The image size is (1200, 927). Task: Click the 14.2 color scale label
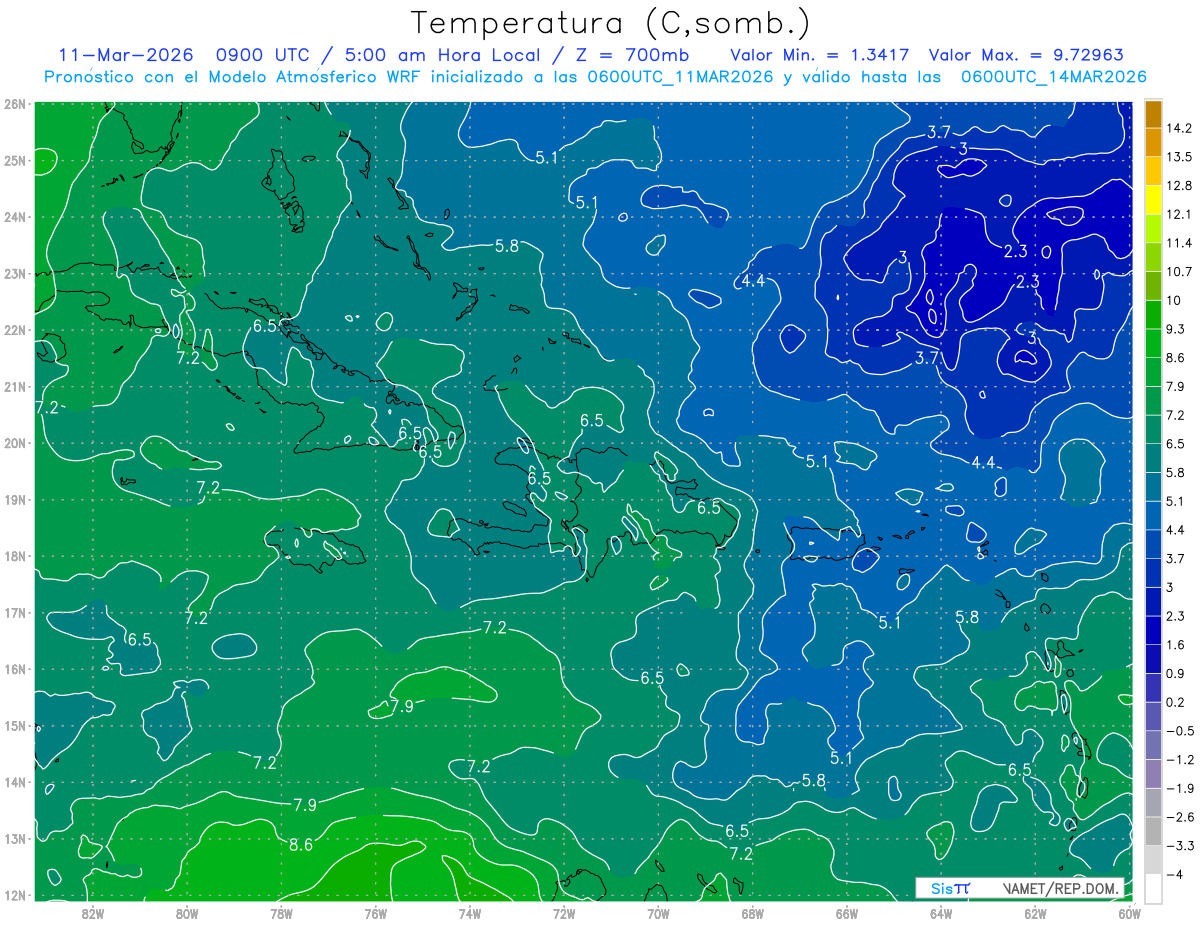point(1179,128)
